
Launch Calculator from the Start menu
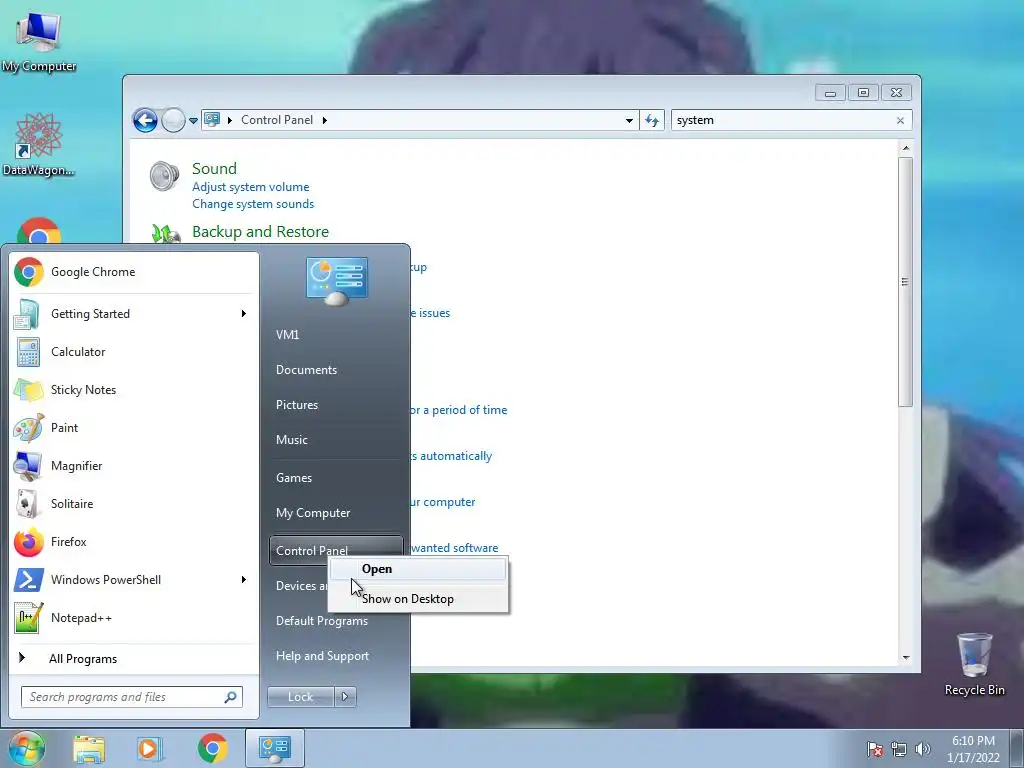tap(134, 352)
